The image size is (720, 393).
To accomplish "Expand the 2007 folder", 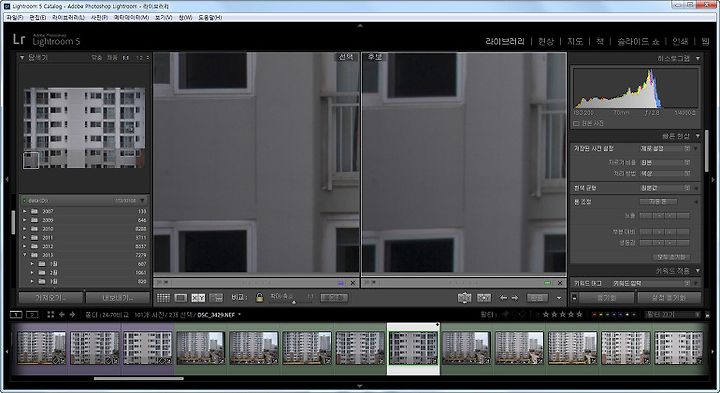I will [25, 212].
